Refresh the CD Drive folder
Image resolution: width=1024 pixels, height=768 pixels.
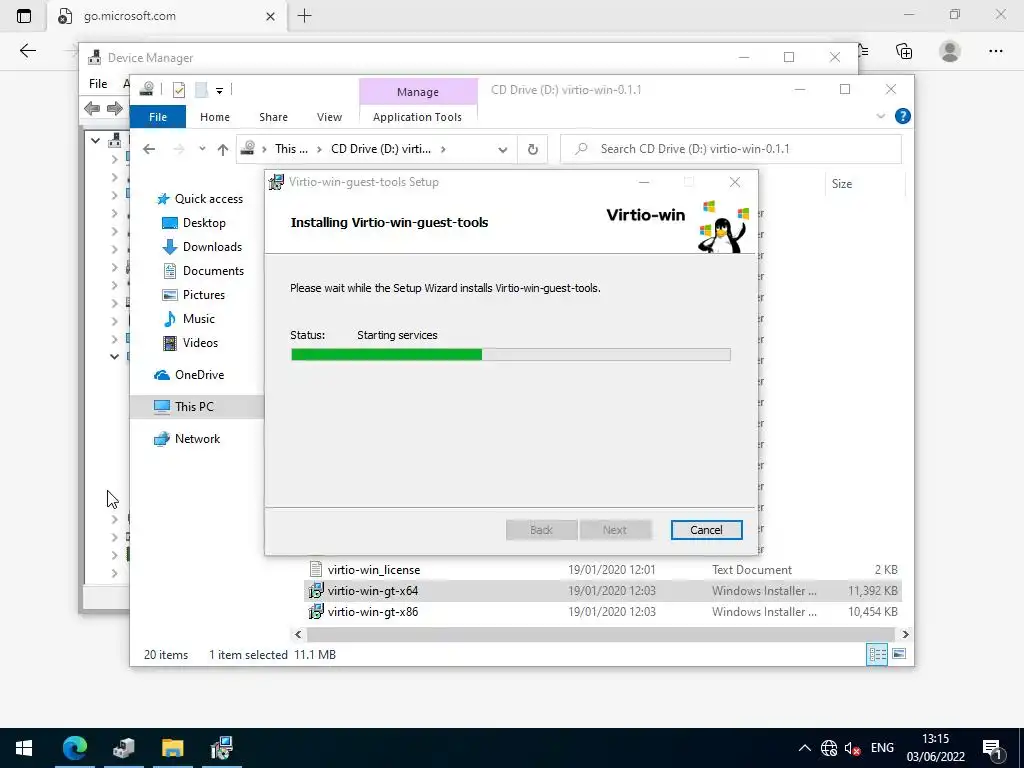tap(533, 150)
